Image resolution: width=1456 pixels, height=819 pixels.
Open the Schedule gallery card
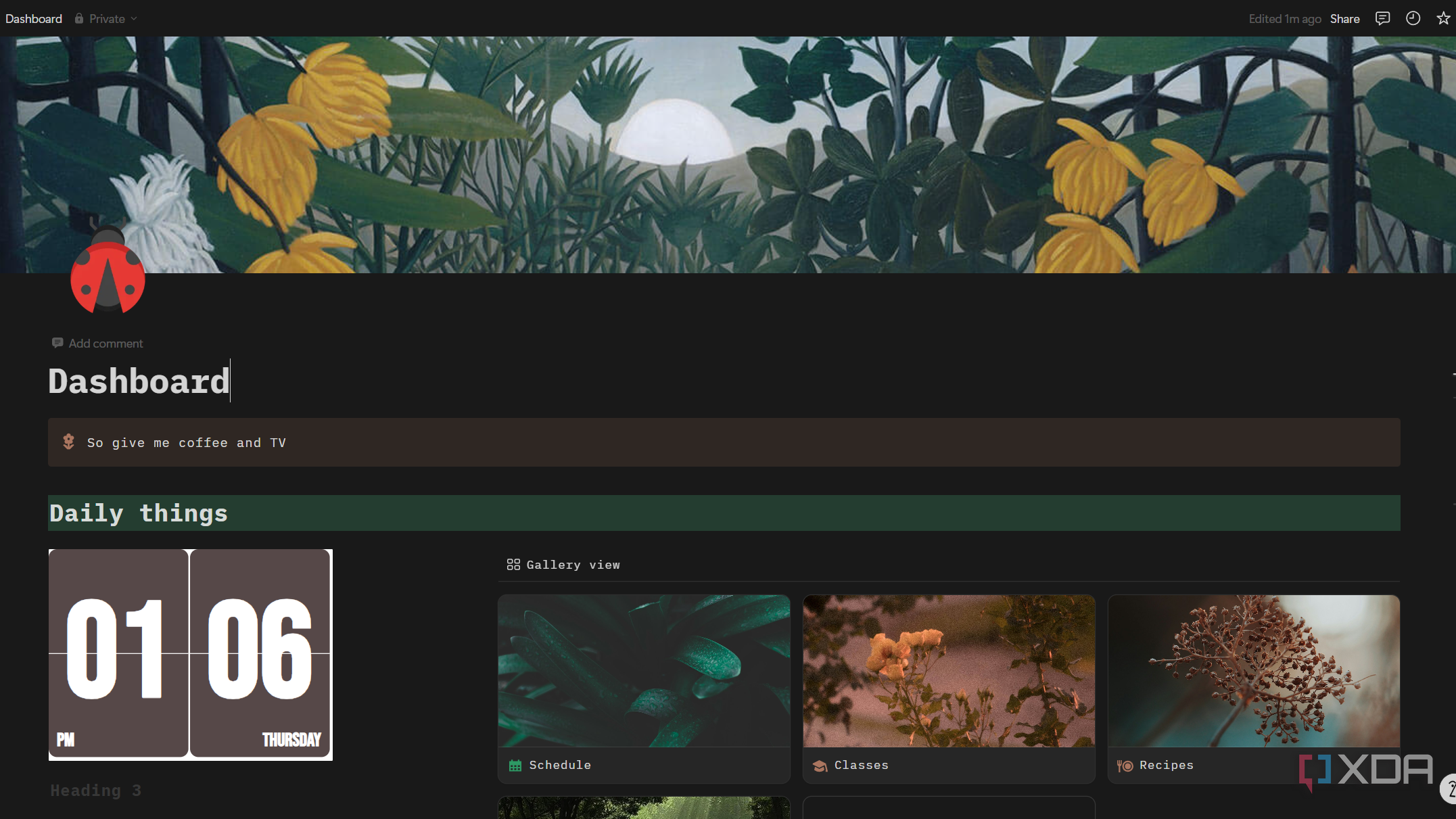[644, 688]
